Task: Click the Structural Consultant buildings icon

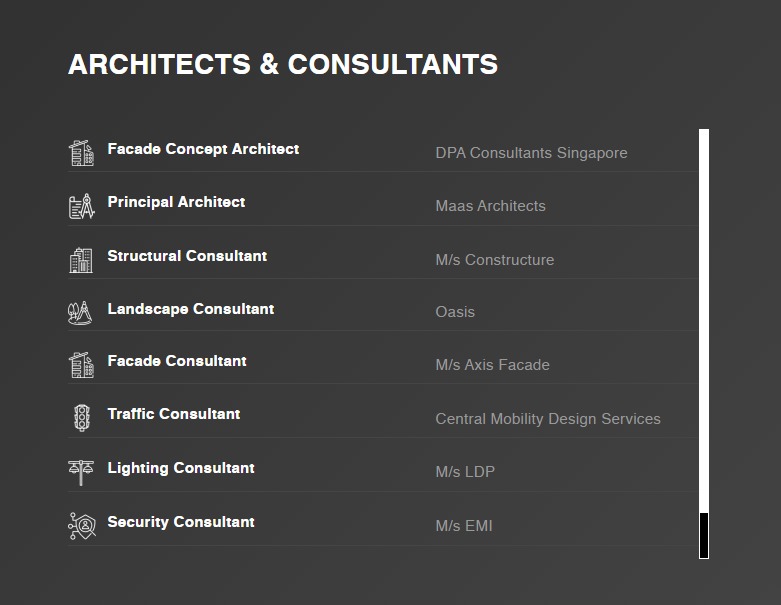Action: coord(81,260)
